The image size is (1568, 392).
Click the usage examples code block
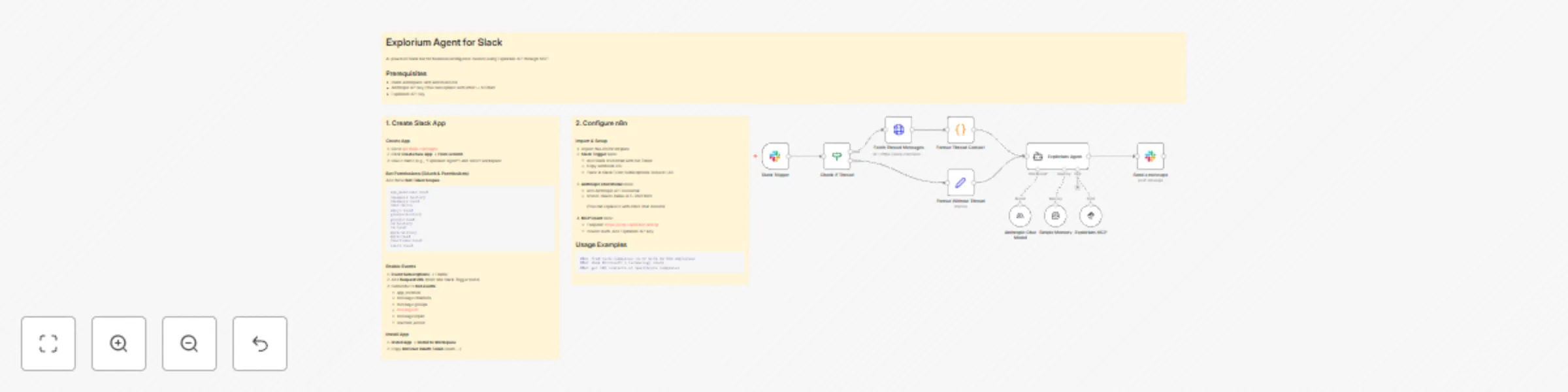pyautogui.click(x=661, y=263)
